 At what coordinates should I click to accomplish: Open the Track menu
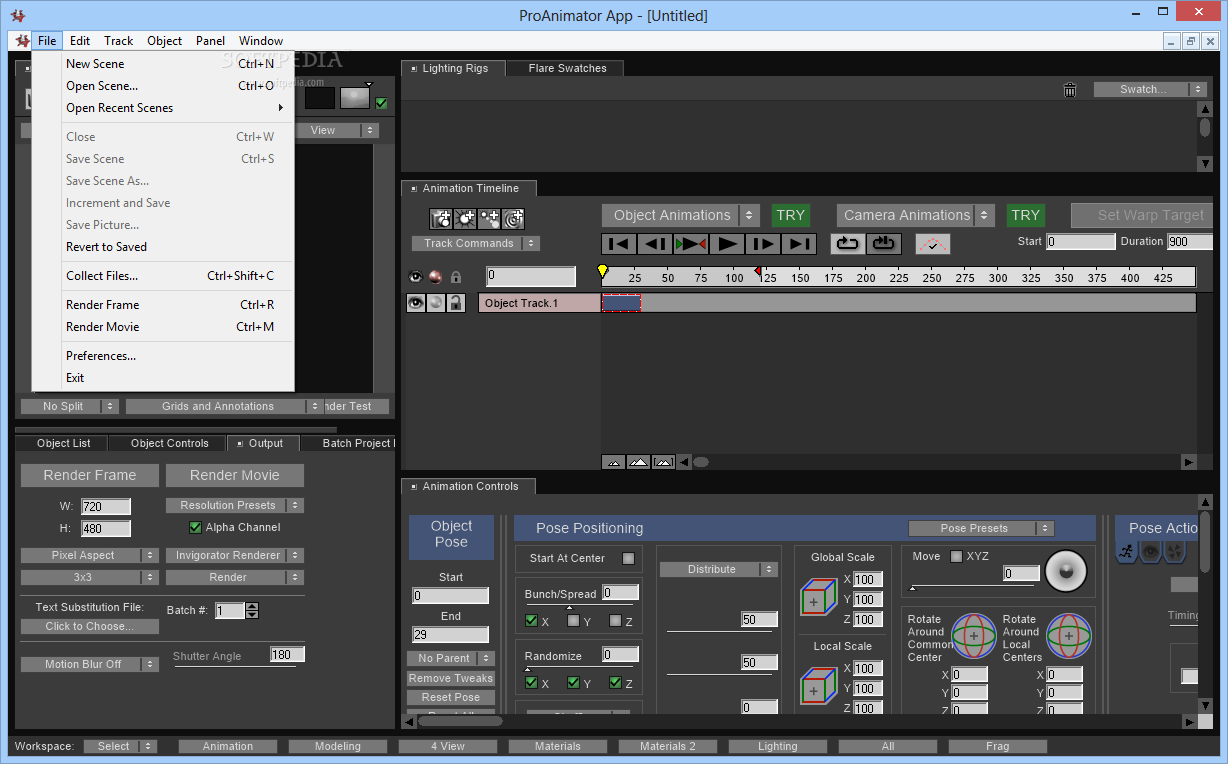(118, 41)
